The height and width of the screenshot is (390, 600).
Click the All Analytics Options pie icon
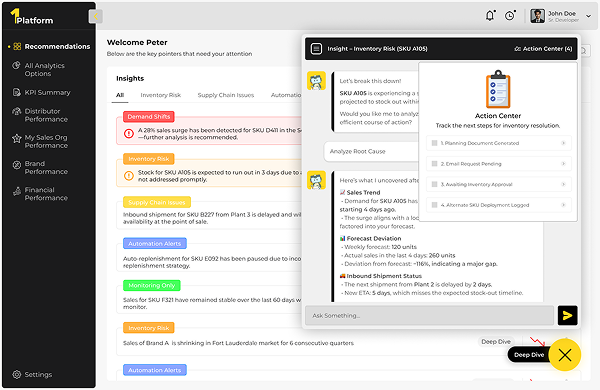point(16,65)
